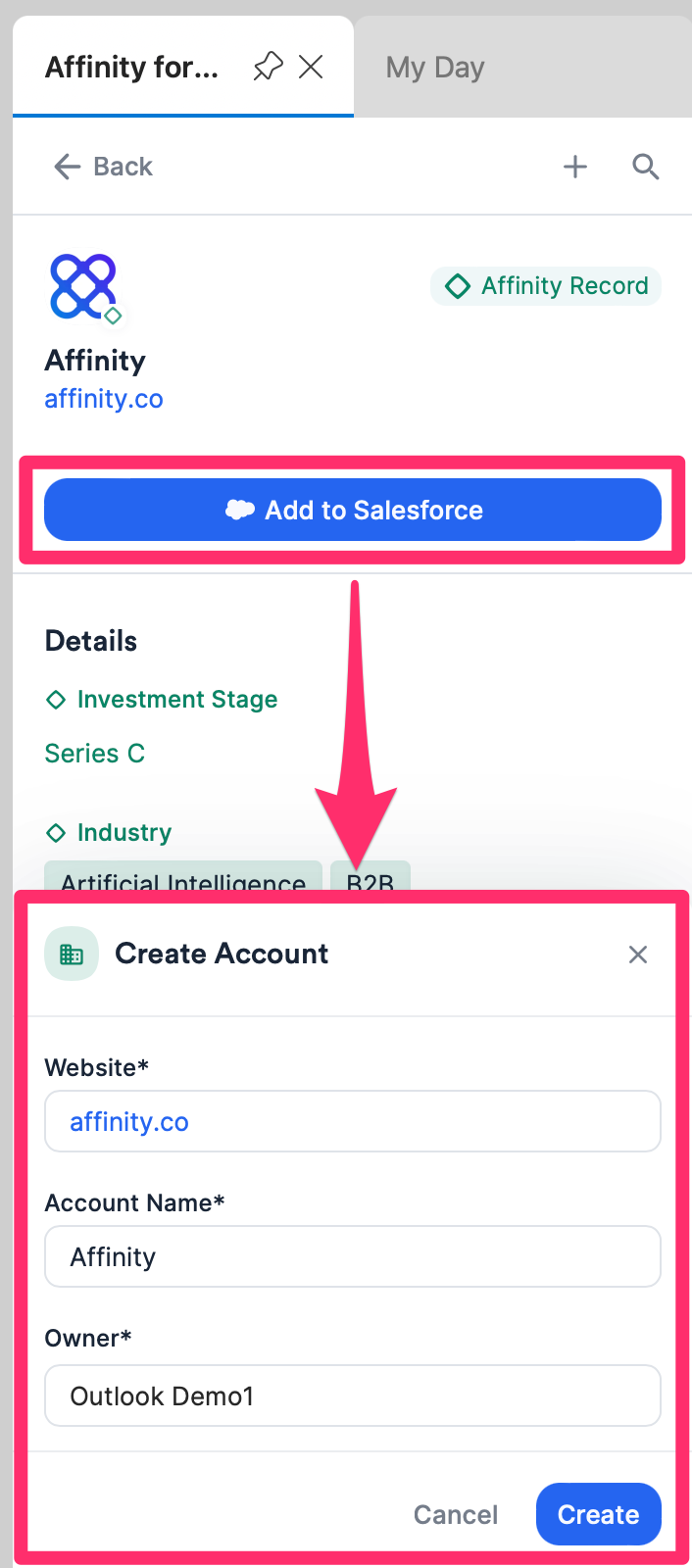Select the Owner field showing Outlook Demo1
This screenshot has height=1568, width=692.
coord(353,1395)
